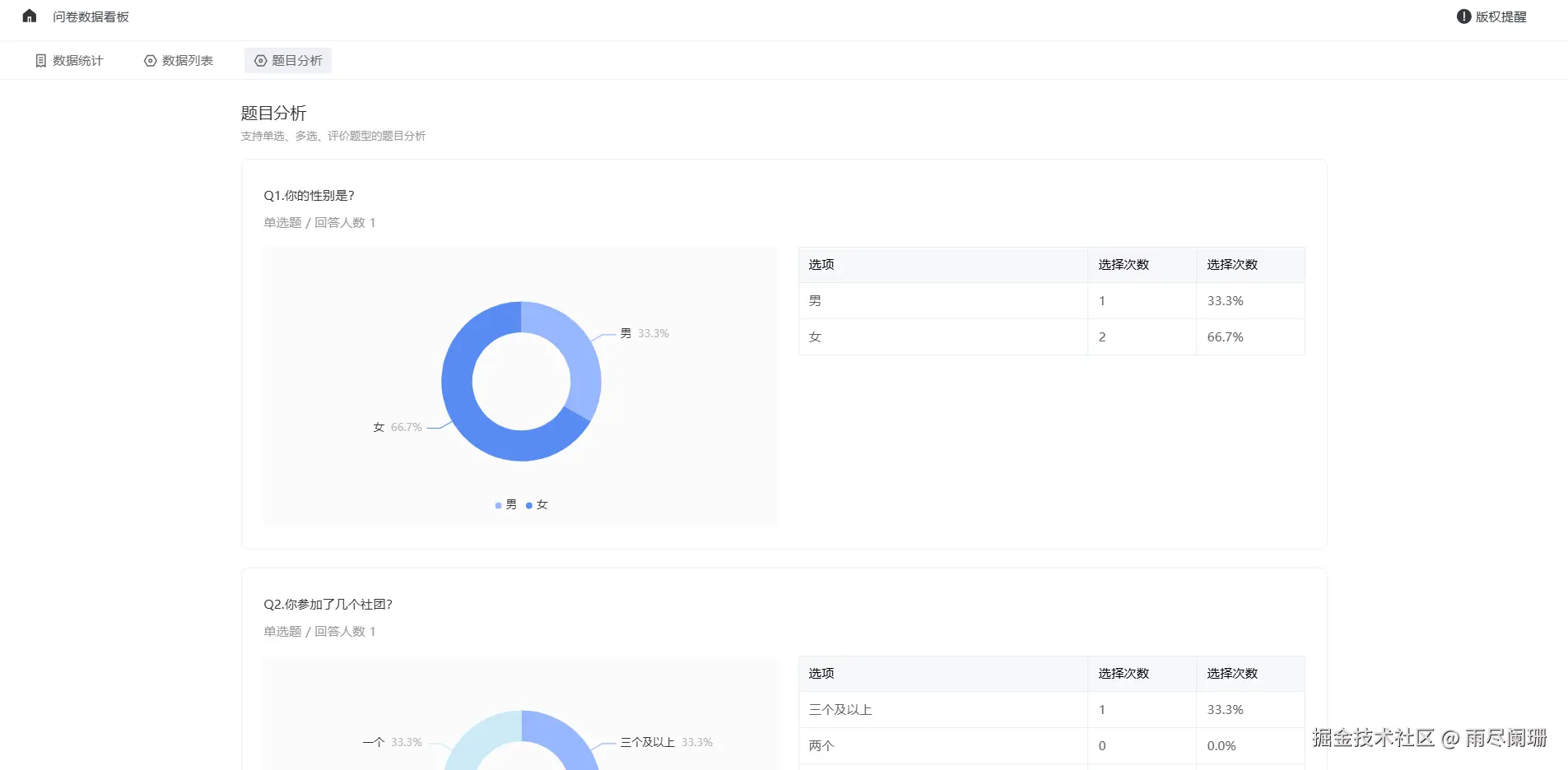Click the 33.3% cell in the 三个及以上 row
The width and height of the screenshot is (1568, 770).
tap(1250, 710)
